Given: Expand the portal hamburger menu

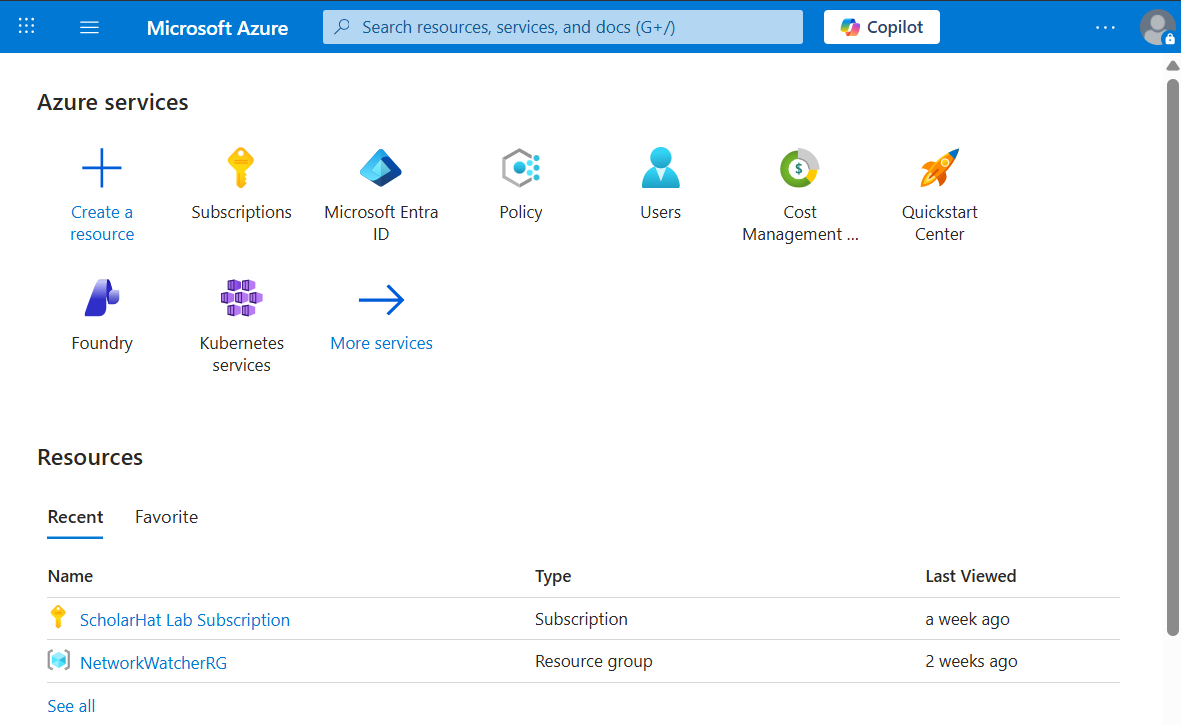Looking at the screenshot, I should pos(89,27).
